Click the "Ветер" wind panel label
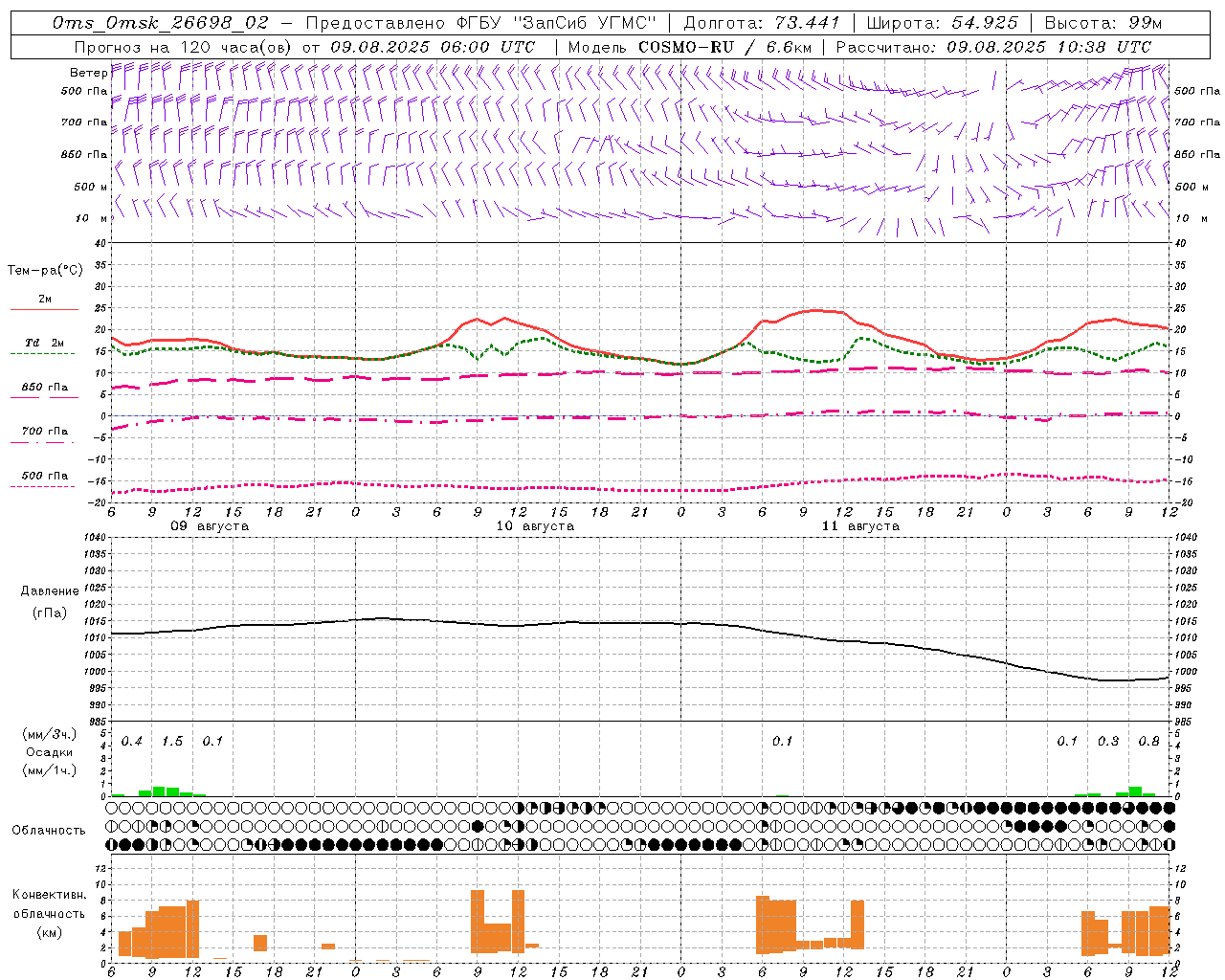Image resolution: width=1225 pixels, height=980 pixels. (x=88, y=73)
